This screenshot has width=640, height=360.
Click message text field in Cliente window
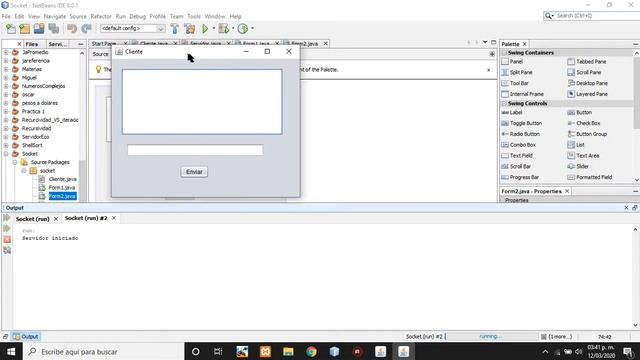pyautogui.click(x=195, y=150)
